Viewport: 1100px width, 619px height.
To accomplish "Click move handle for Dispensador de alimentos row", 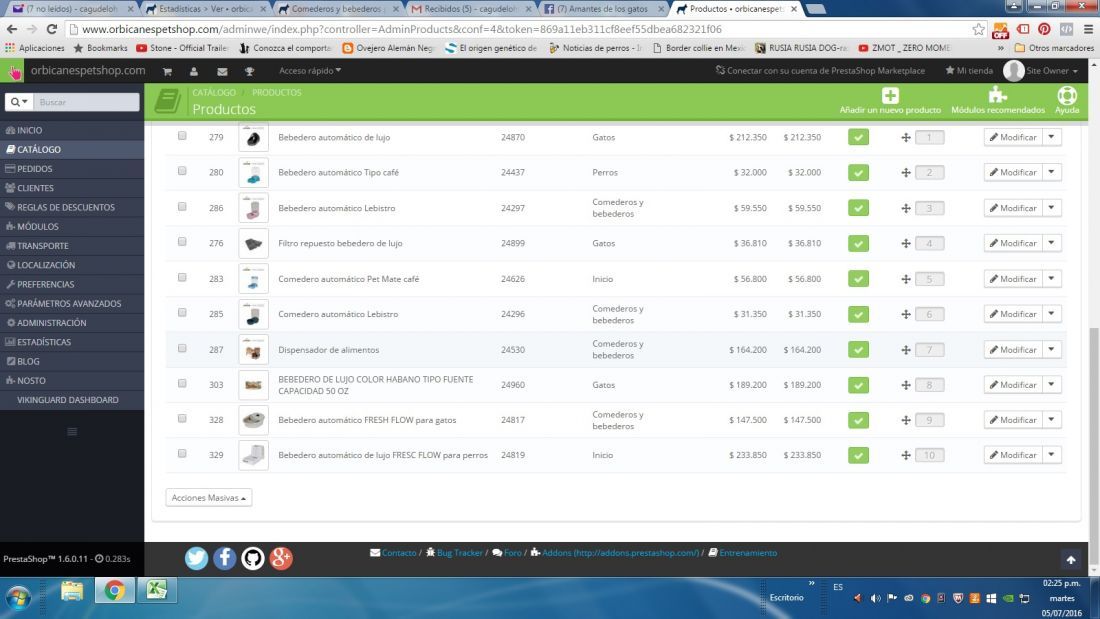I will coord(906,350).
